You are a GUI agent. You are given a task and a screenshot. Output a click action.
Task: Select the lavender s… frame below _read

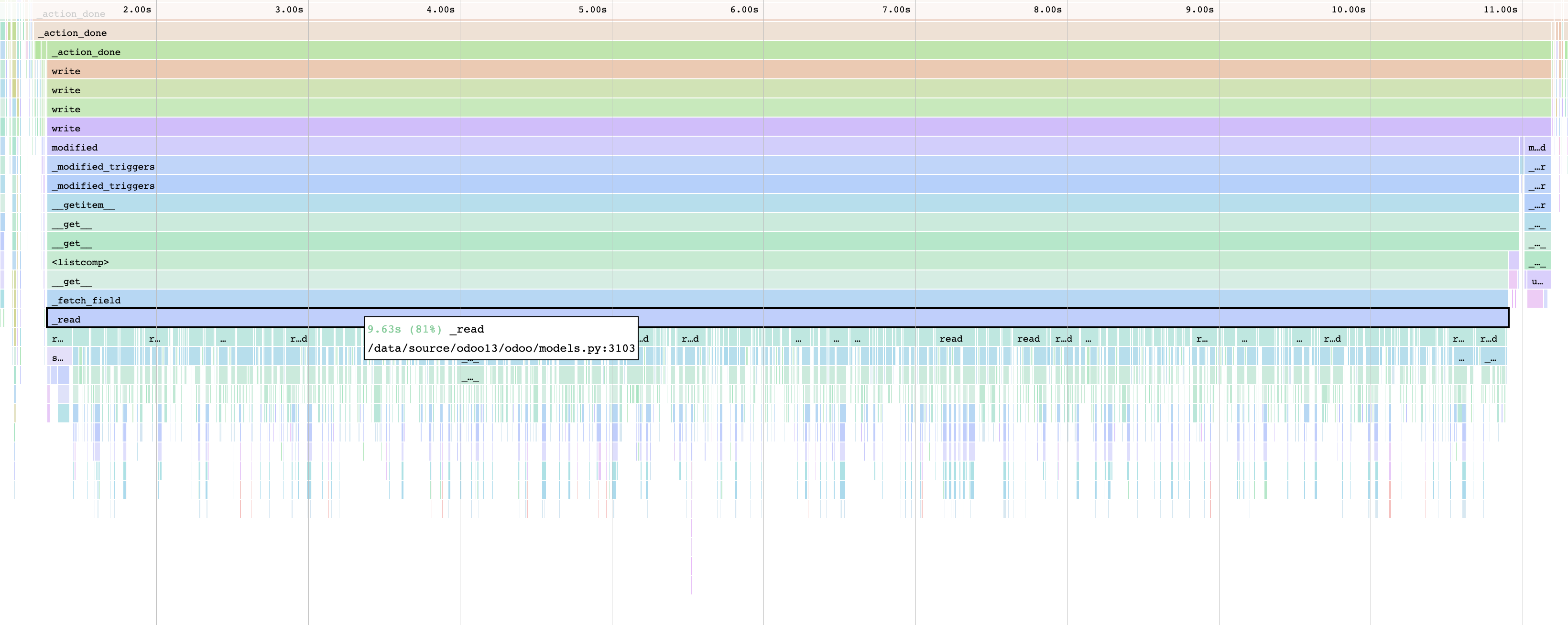[59, 357]
